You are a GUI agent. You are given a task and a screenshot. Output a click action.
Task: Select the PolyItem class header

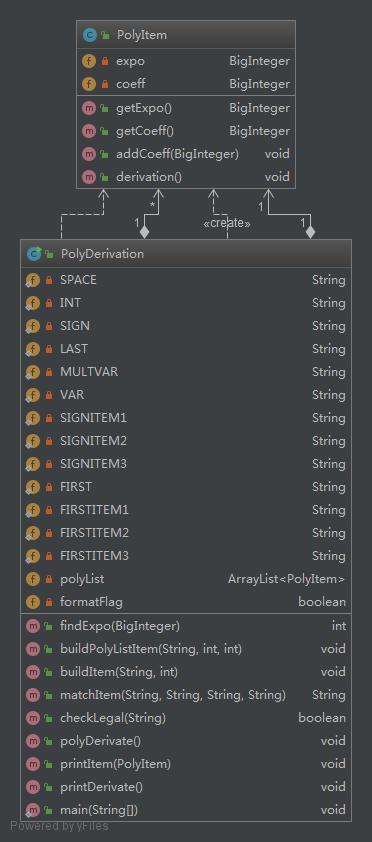(186, 35)
